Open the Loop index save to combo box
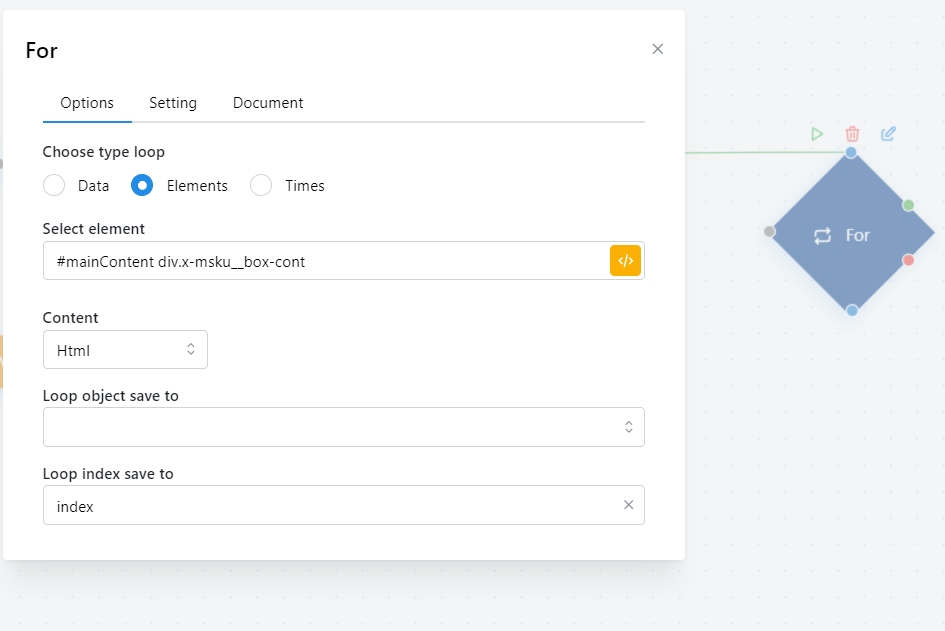 point(330,506)
